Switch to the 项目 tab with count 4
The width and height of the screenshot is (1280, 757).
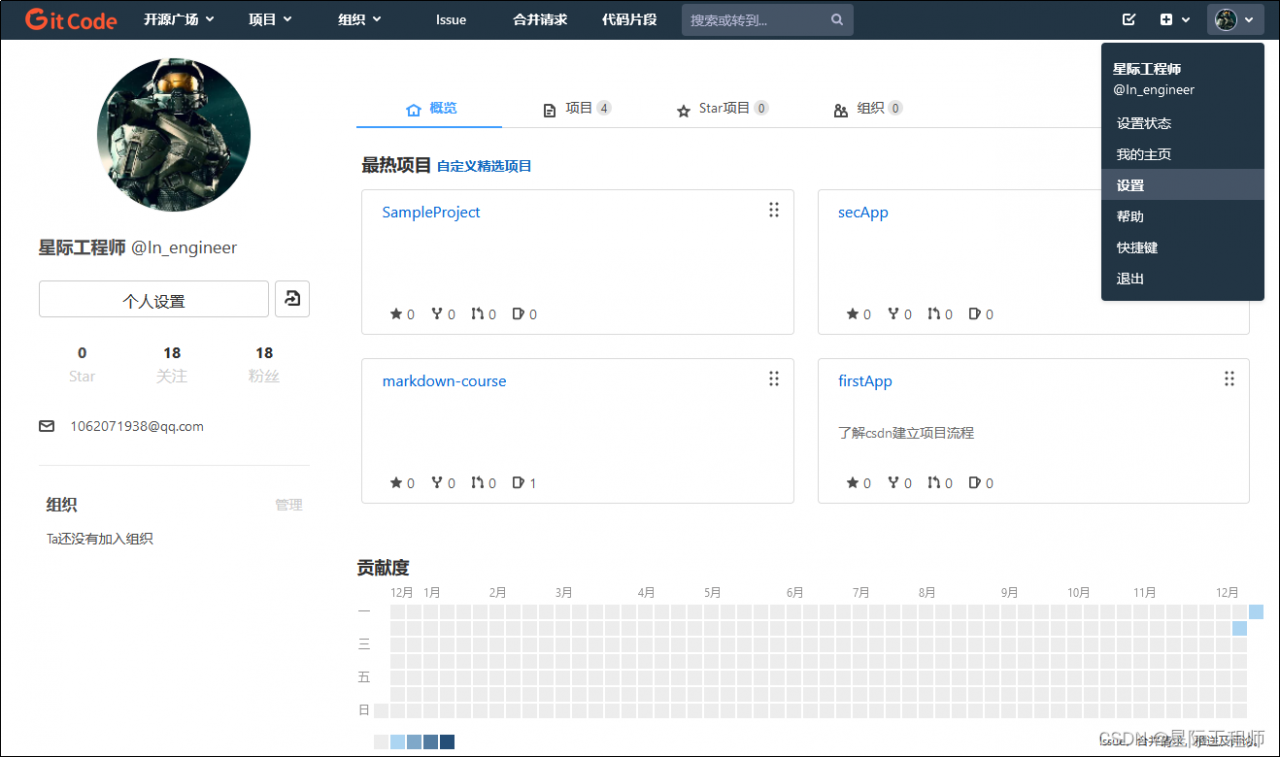click(577, 108)
